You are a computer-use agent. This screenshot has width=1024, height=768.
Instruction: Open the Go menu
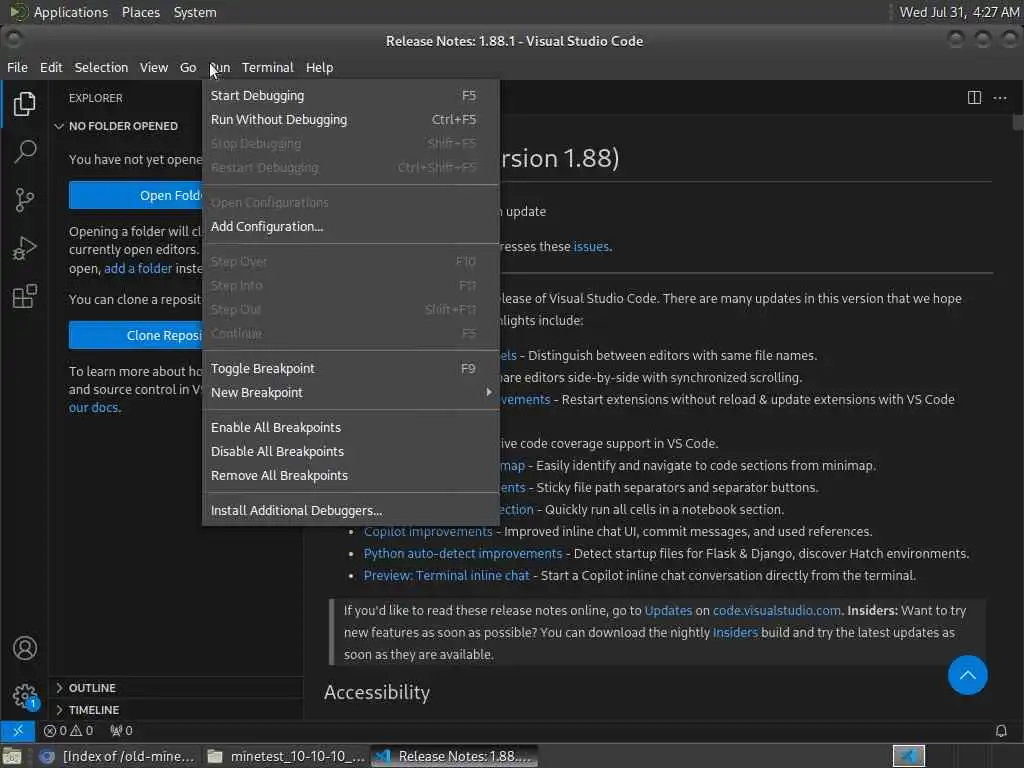pos(188,67)
